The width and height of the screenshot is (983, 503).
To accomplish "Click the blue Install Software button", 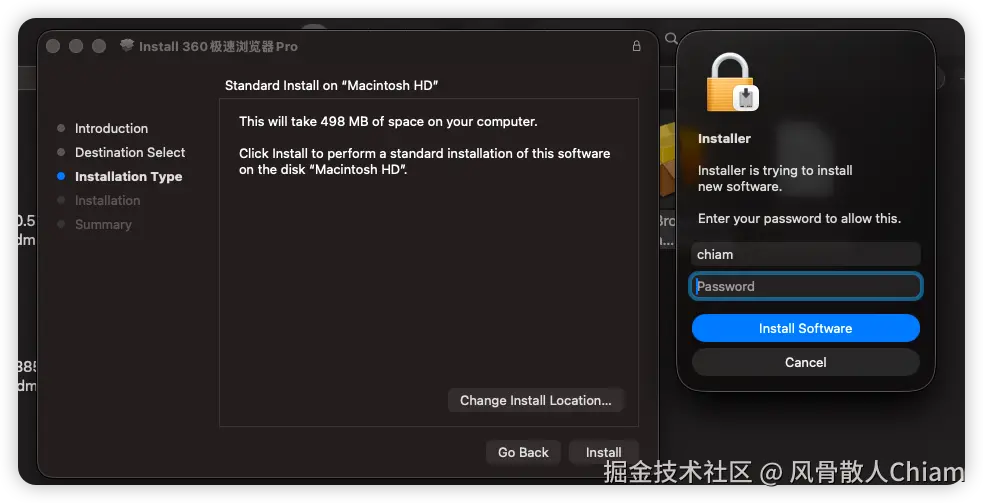I will click(x=806, y=328).
